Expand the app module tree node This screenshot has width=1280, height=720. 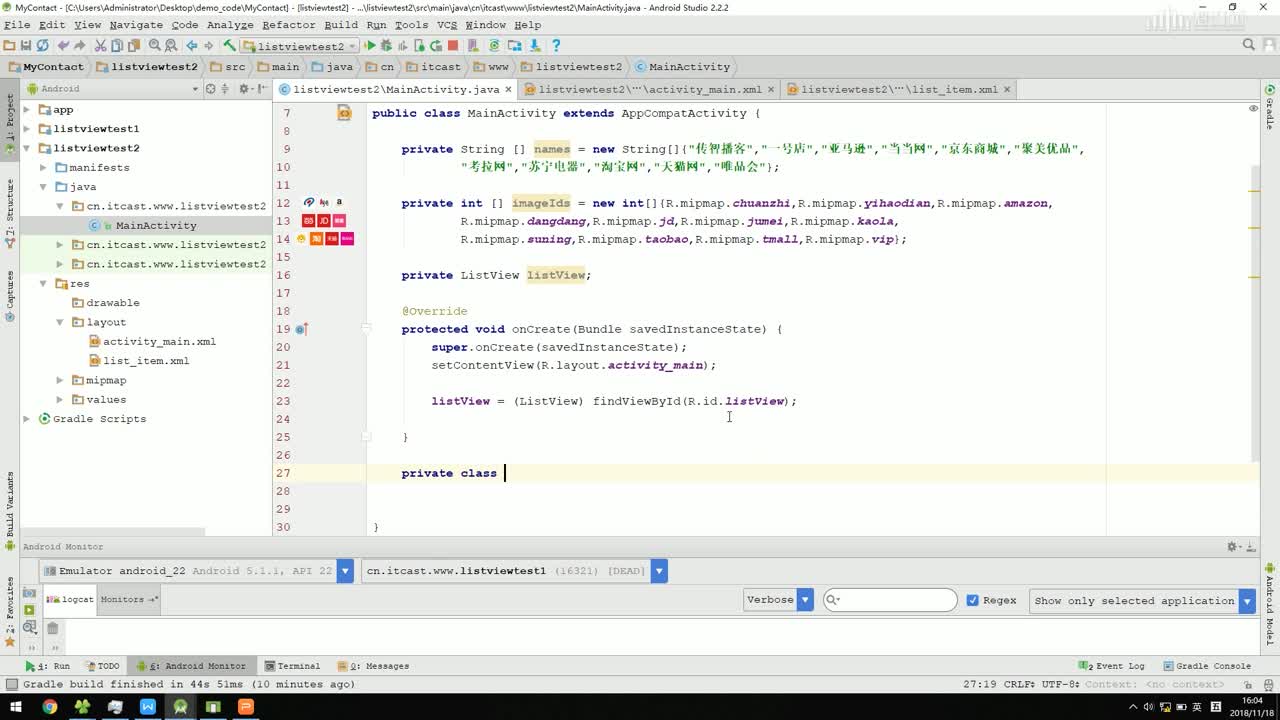pos(27,110)
